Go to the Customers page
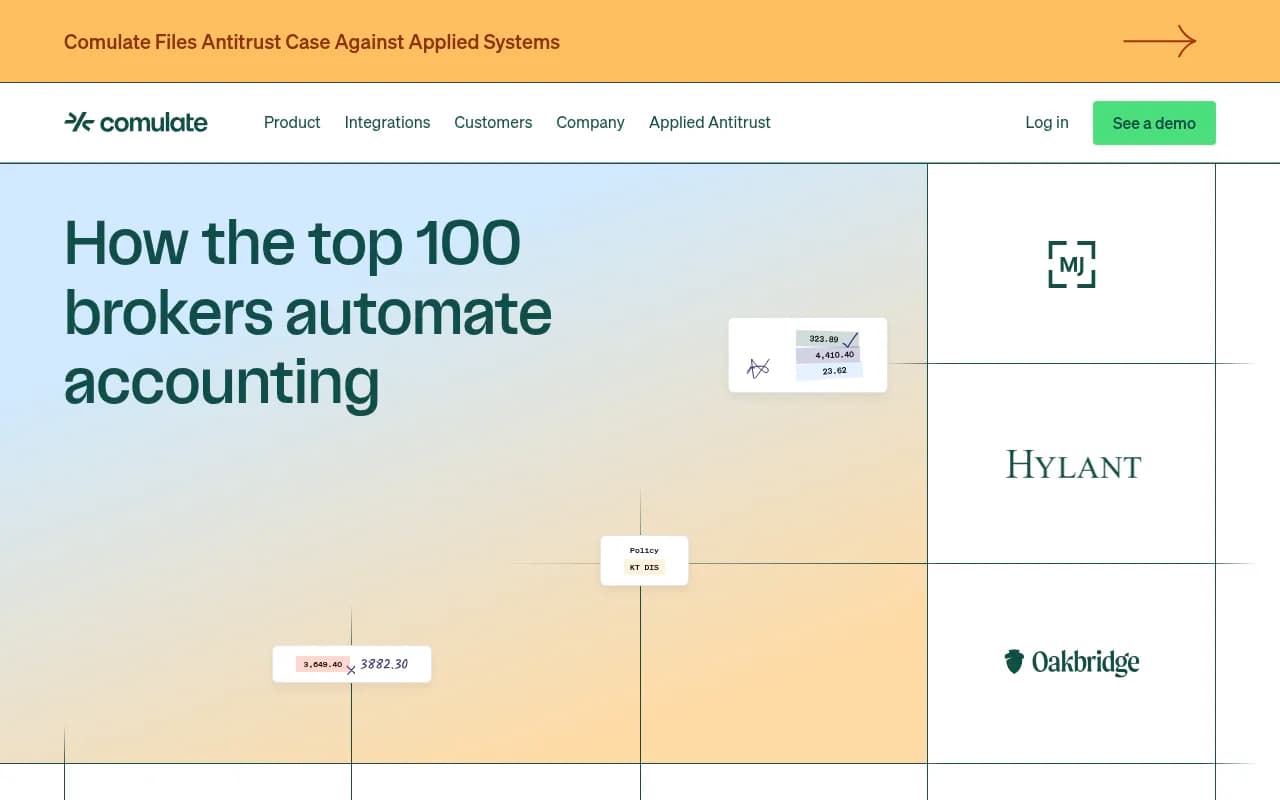The height and width of the screenshot is (800, 1280). click(493, 122)
